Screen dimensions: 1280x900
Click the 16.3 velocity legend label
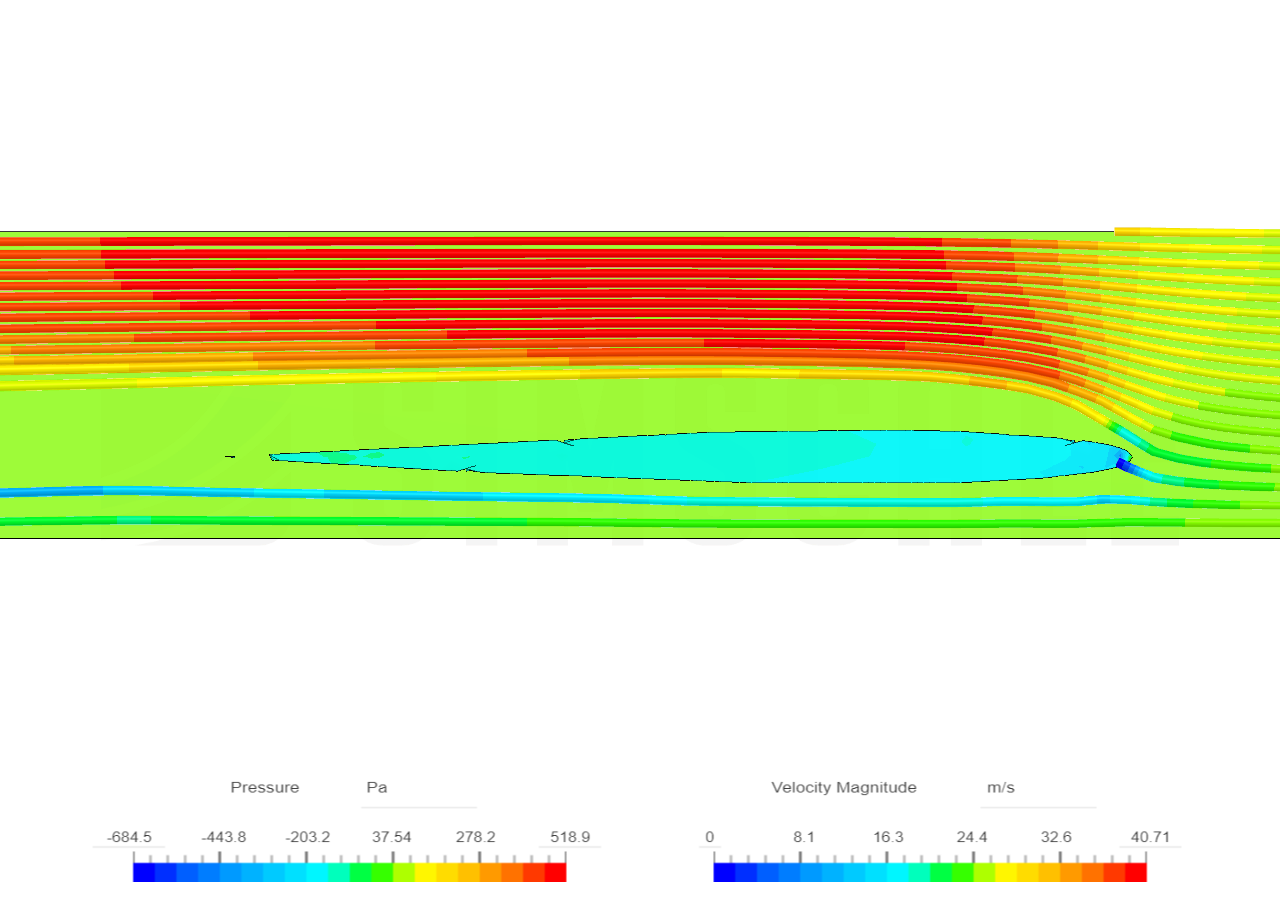point(888,837)
